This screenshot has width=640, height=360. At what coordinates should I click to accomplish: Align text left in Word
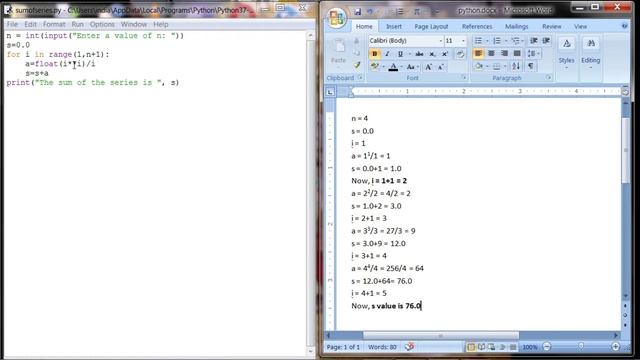[x=478, y=53]
